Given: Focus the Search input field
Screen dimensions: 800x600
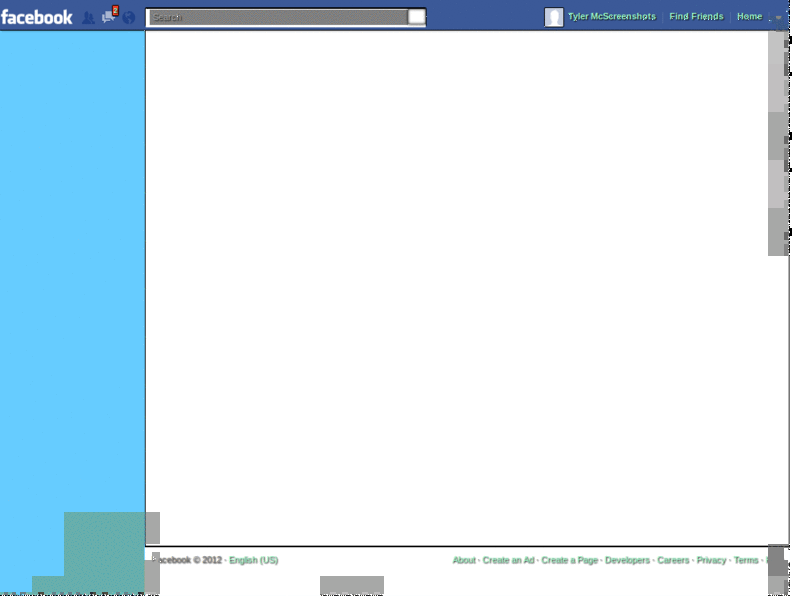Looking at the screenshot, I should point(278,17).
